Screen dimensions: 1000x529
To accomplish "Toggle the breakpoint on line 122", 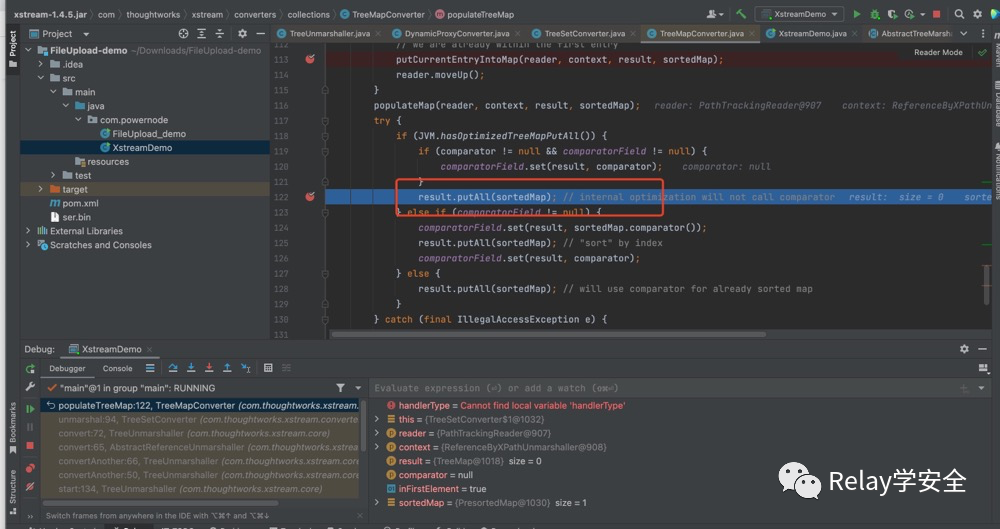I will [310, 197].
